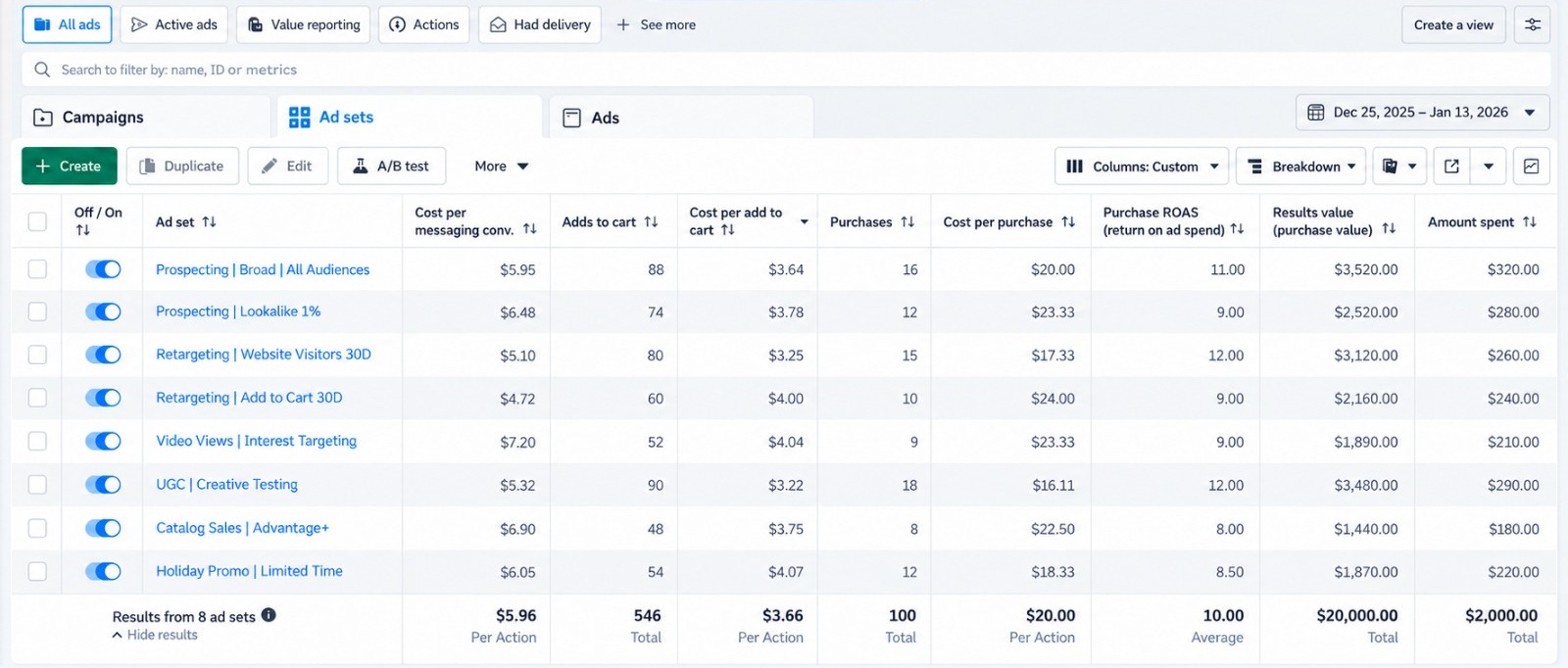Viewport: 1568px width, 668px height.
Task: Click the info icon beside Results from 8 ad sets
Action: click(269, 615)
